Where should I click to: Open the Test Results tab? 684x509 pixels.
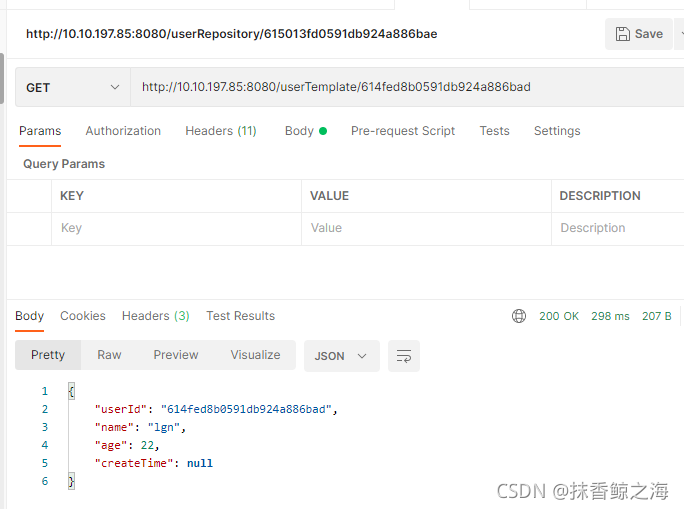(x=240, y=316)
